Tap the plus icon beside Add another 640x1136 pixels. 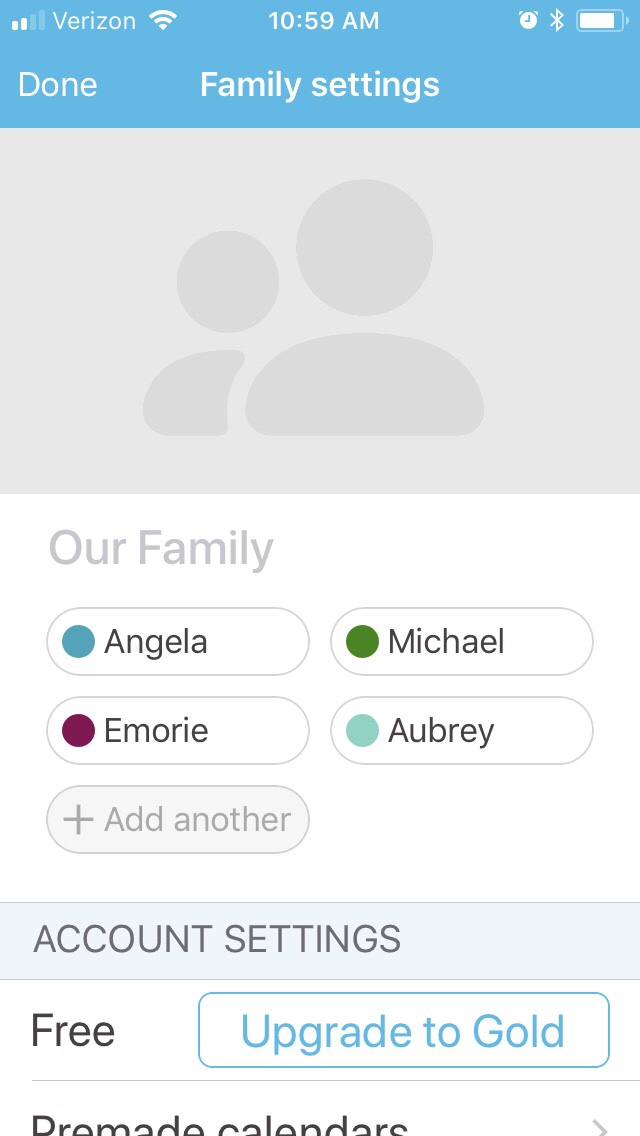click(78, 820)
